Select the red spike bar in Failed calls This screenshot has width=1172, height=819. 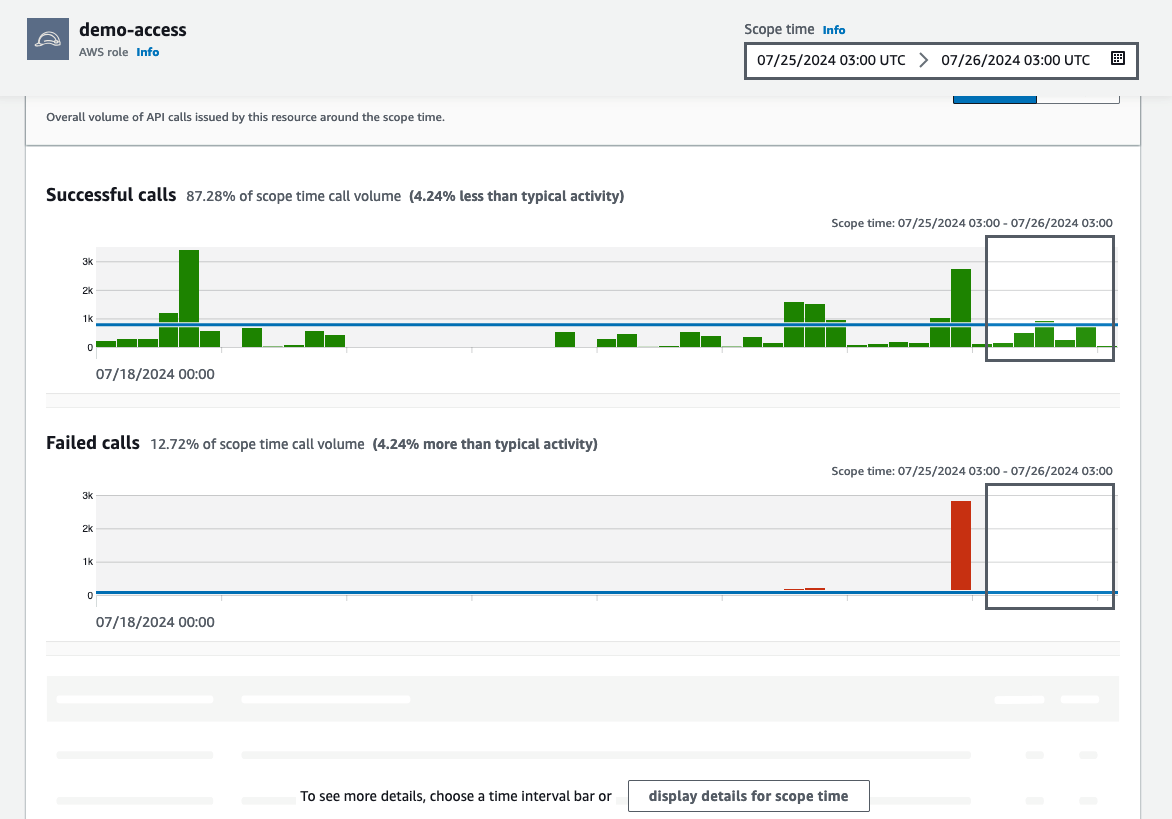click(961, 545)
